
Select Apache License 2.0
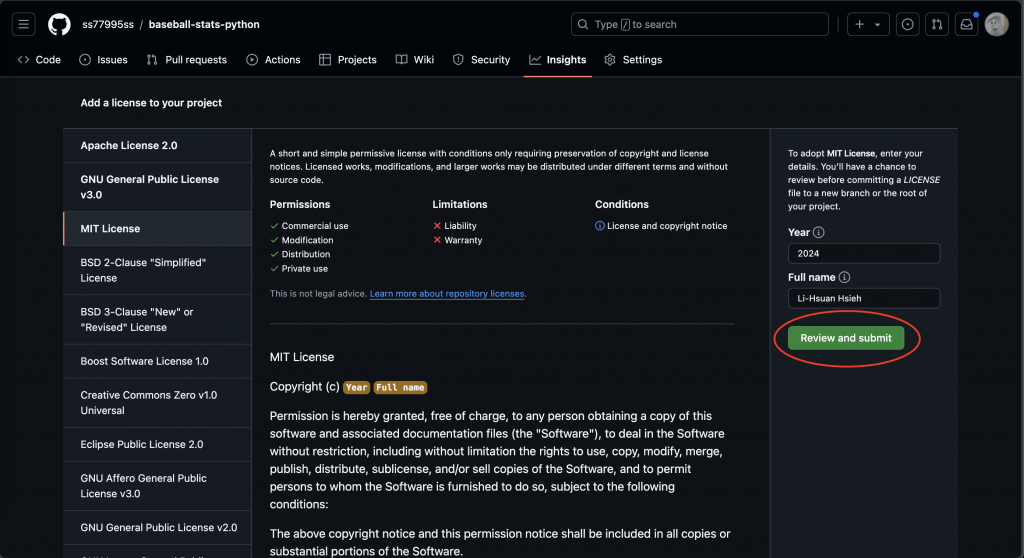(x=157, y=146)
